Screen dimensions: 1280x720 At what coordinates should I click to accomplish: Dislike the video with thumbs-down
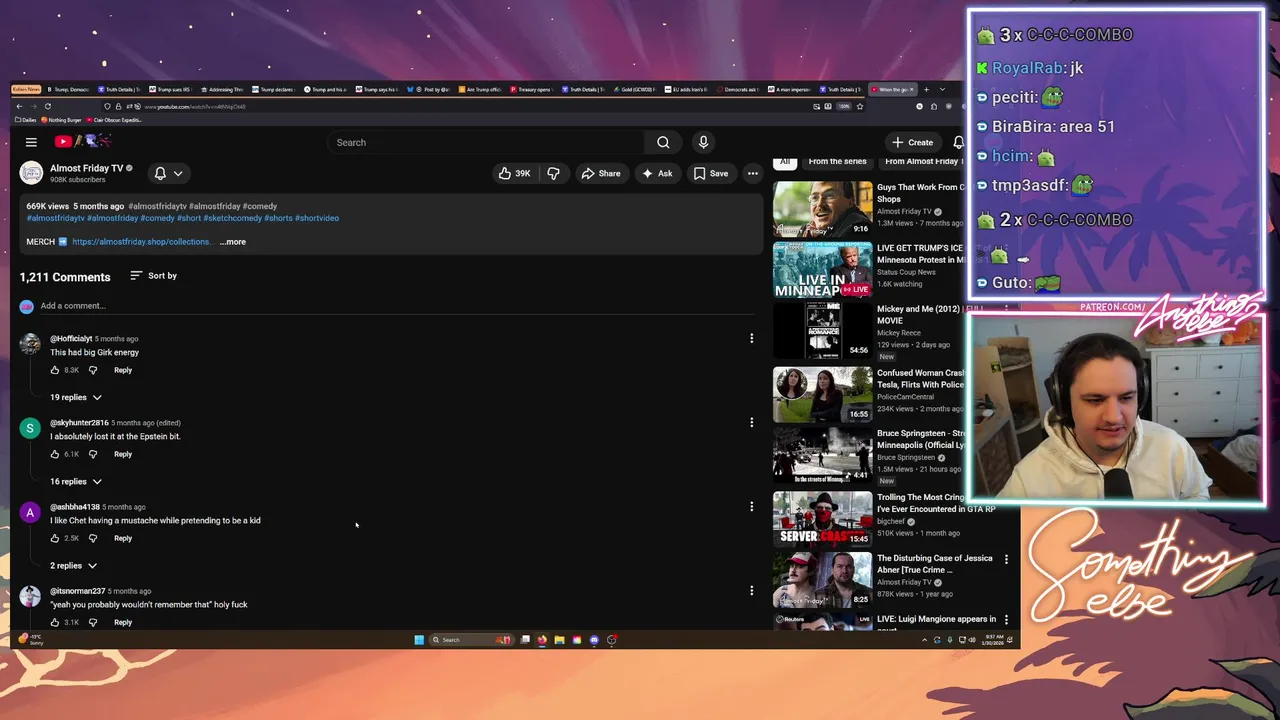553,173
